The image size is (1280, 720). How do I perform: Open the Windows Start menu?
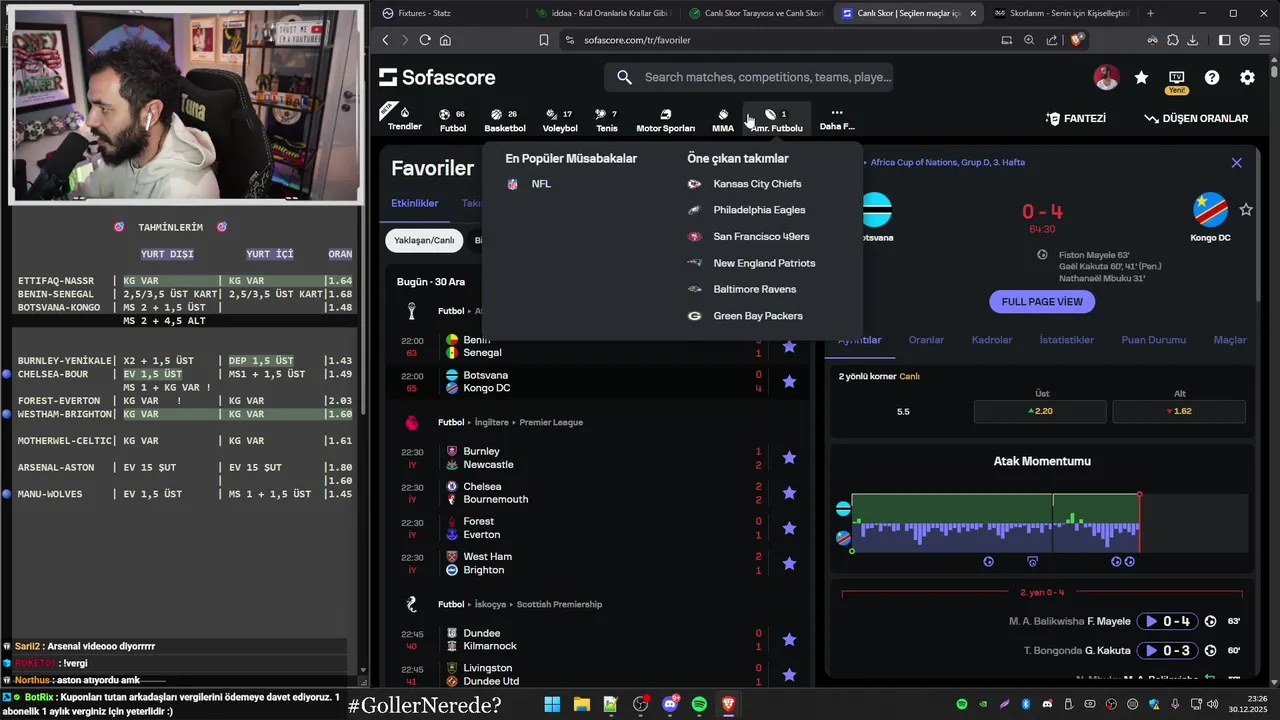[x=552, y=704]
